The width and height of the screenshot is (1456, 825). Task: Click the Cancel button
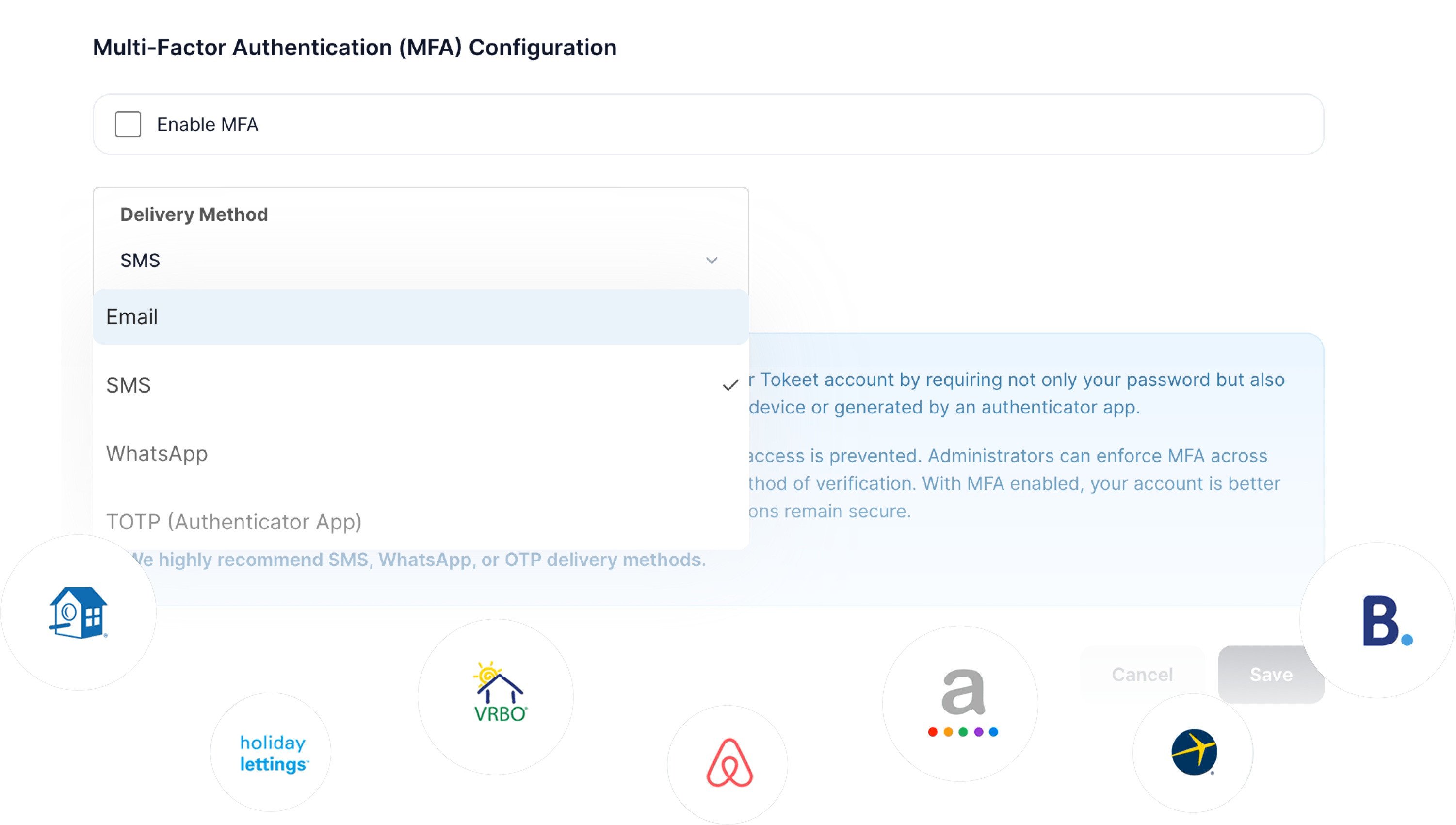tap(1142, 674)
